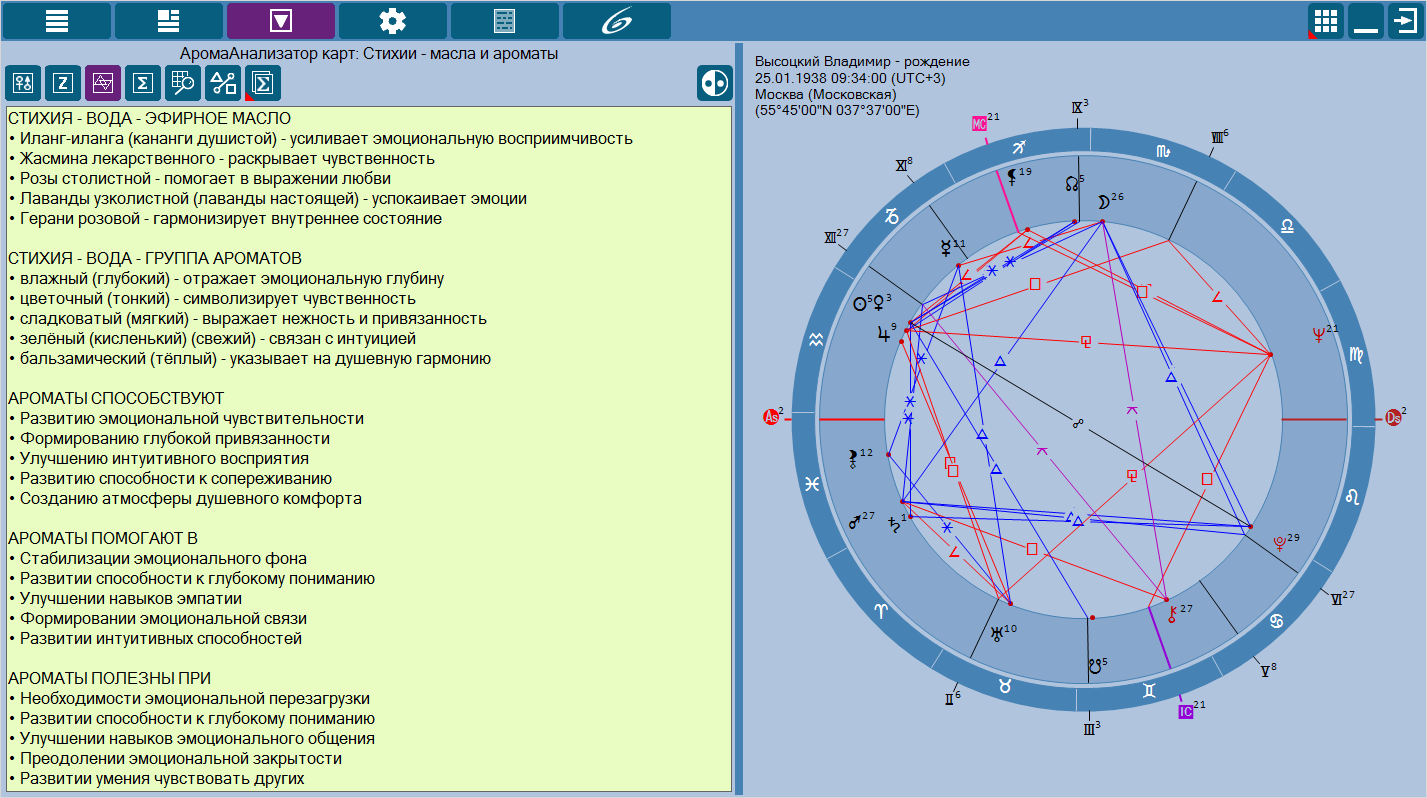Open the gear settings tab
The image size is (1427, 798).
(x=393, y=21)
